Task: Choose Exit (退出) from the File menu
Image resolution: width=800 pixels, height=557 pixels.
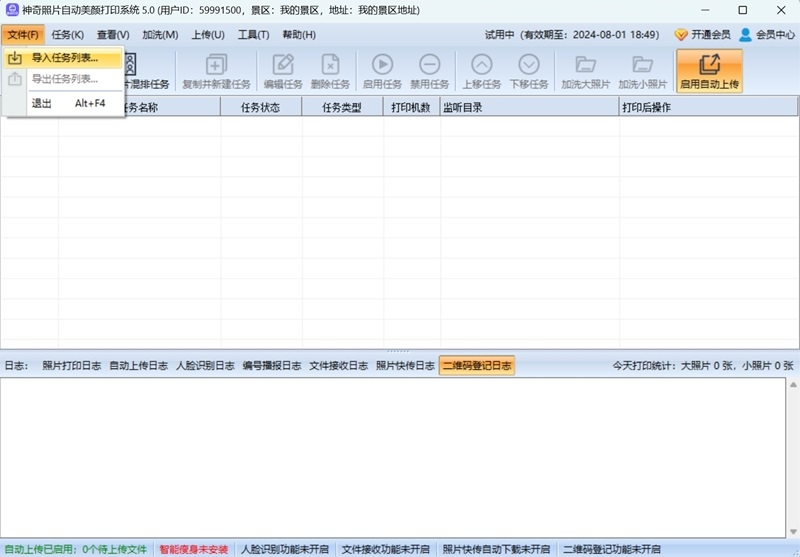Action: (63, 104)
